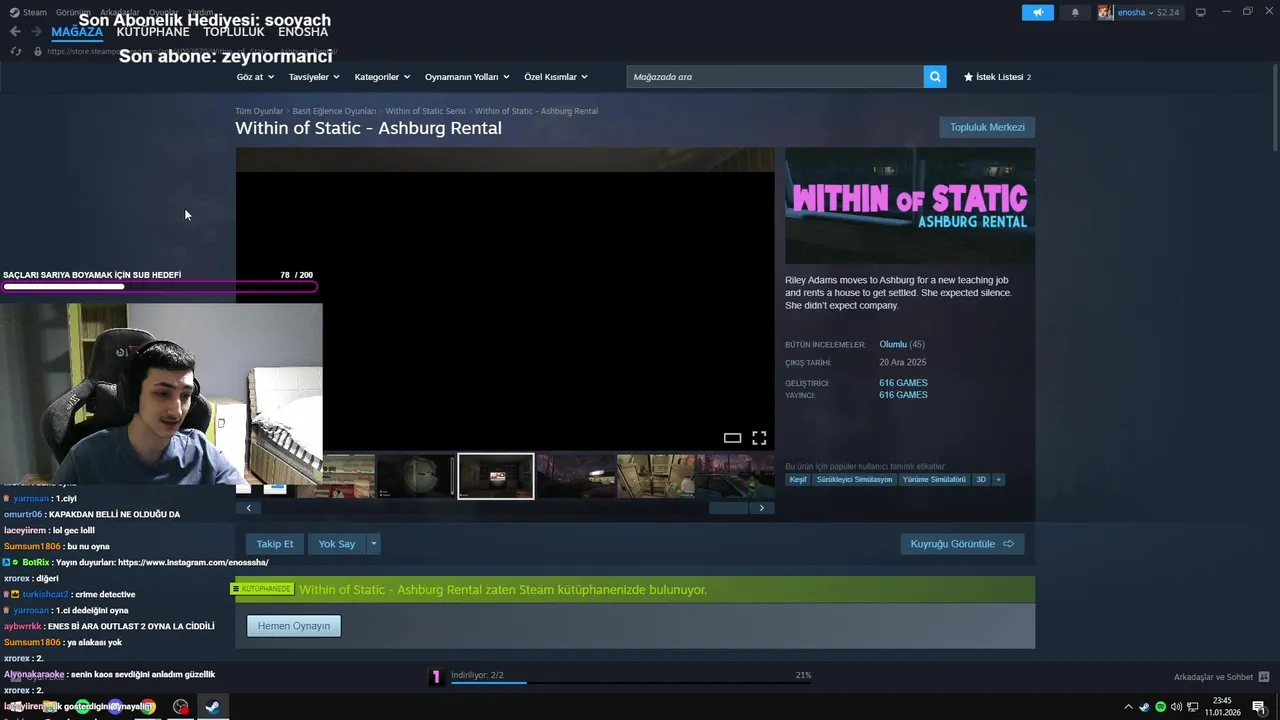Screen dimensions: 1280x720
Task: Open the Basit Eğlence Oyunları breadcrumb
Action: click(334, 111)
